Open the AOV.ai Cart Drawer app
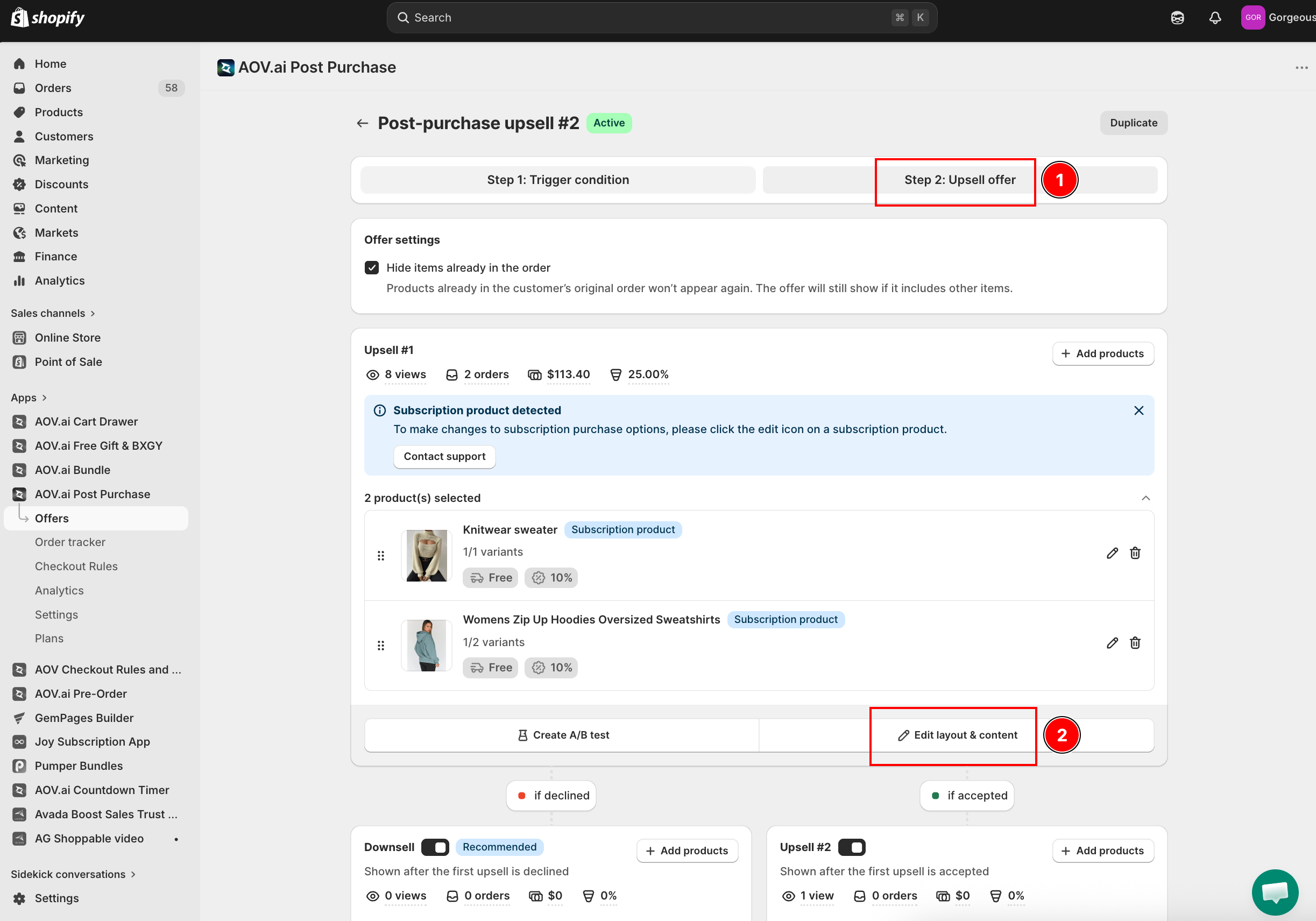 tap(95, 422)
